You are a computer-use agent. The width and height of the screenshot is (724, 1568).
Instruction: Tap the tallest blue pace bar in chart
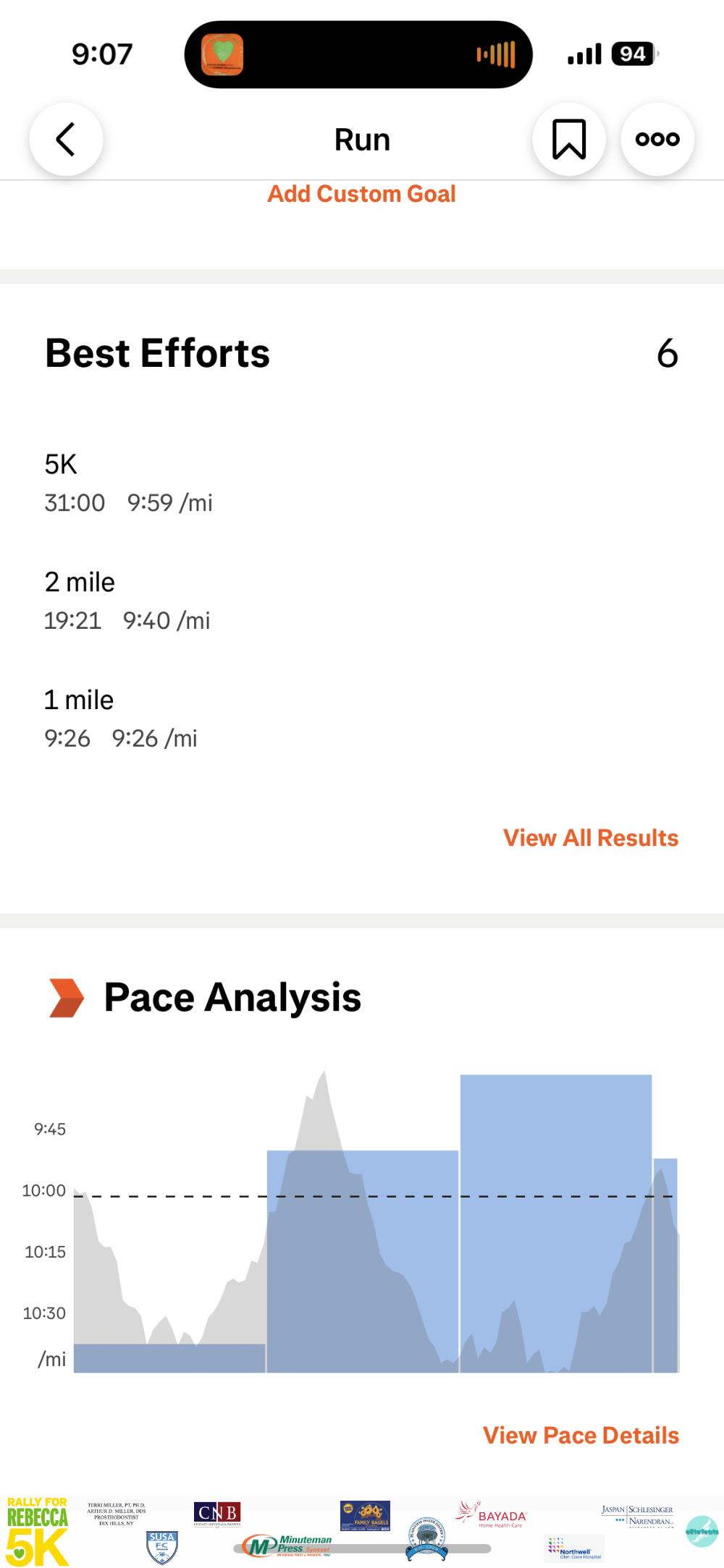point(556,1223)
